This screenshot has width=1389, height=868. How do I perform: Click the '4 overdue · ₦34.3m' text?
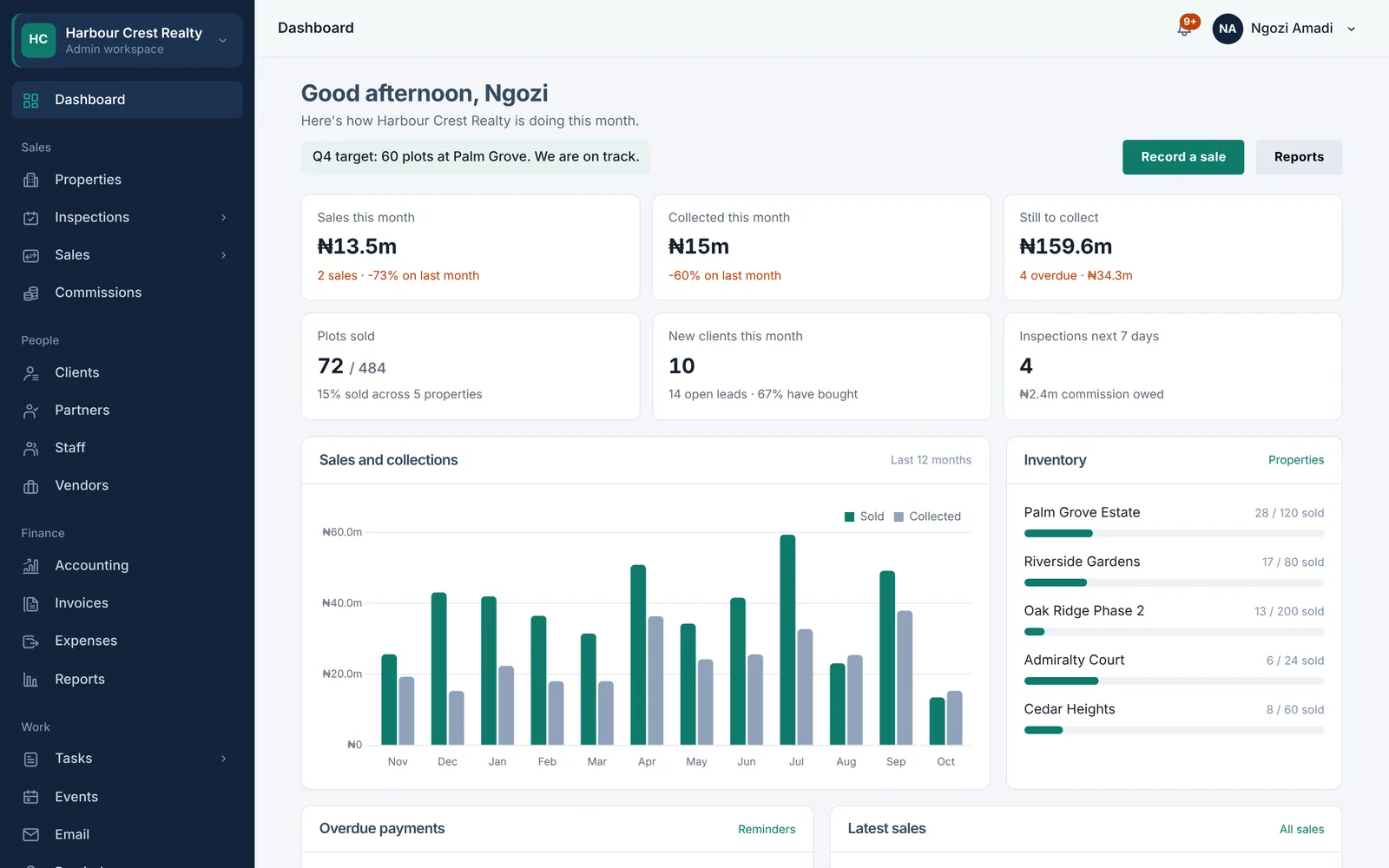tap(1076, 276)
